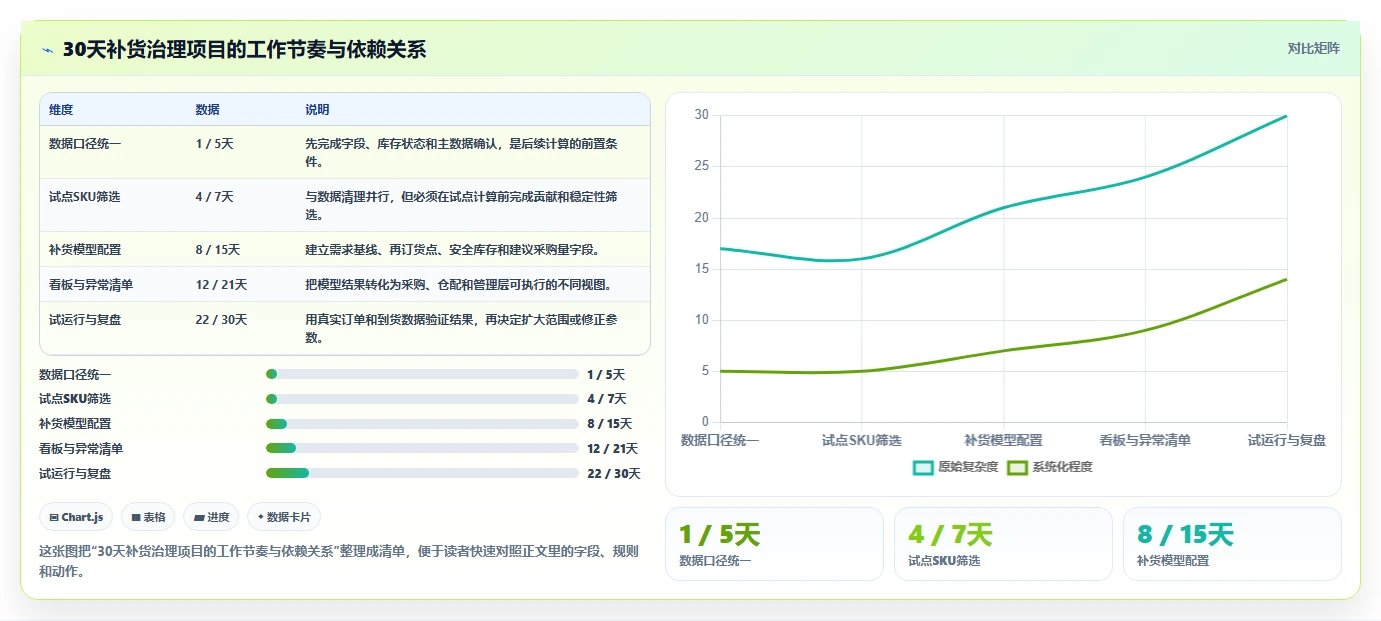The width and height of the screenshot is (1381, 621).
Task: Click the 补货模型配置 progress bar
Action: pos(422,424)
